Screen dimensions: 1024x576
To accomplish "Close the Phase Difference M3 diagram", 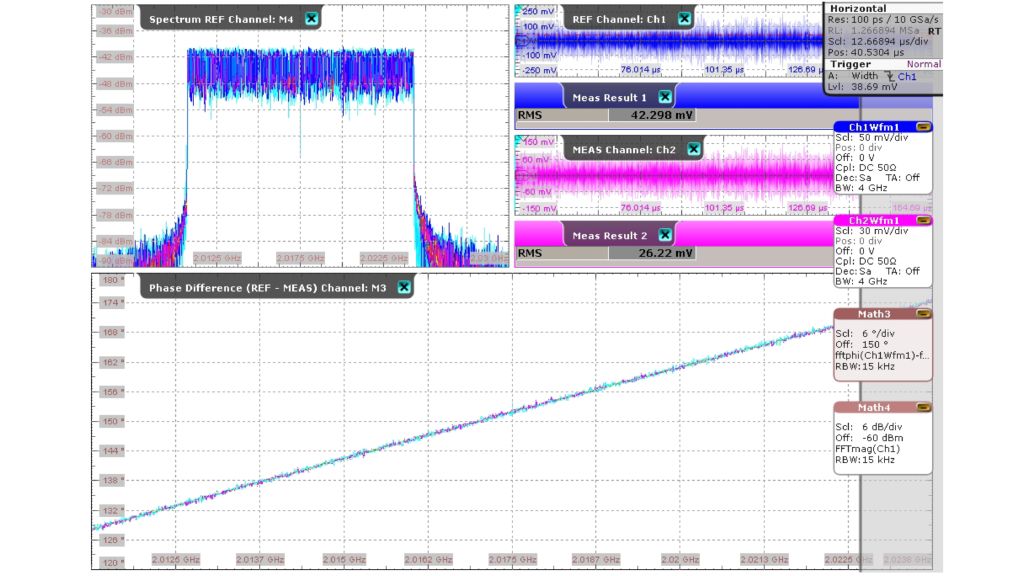I will point(404,287).
